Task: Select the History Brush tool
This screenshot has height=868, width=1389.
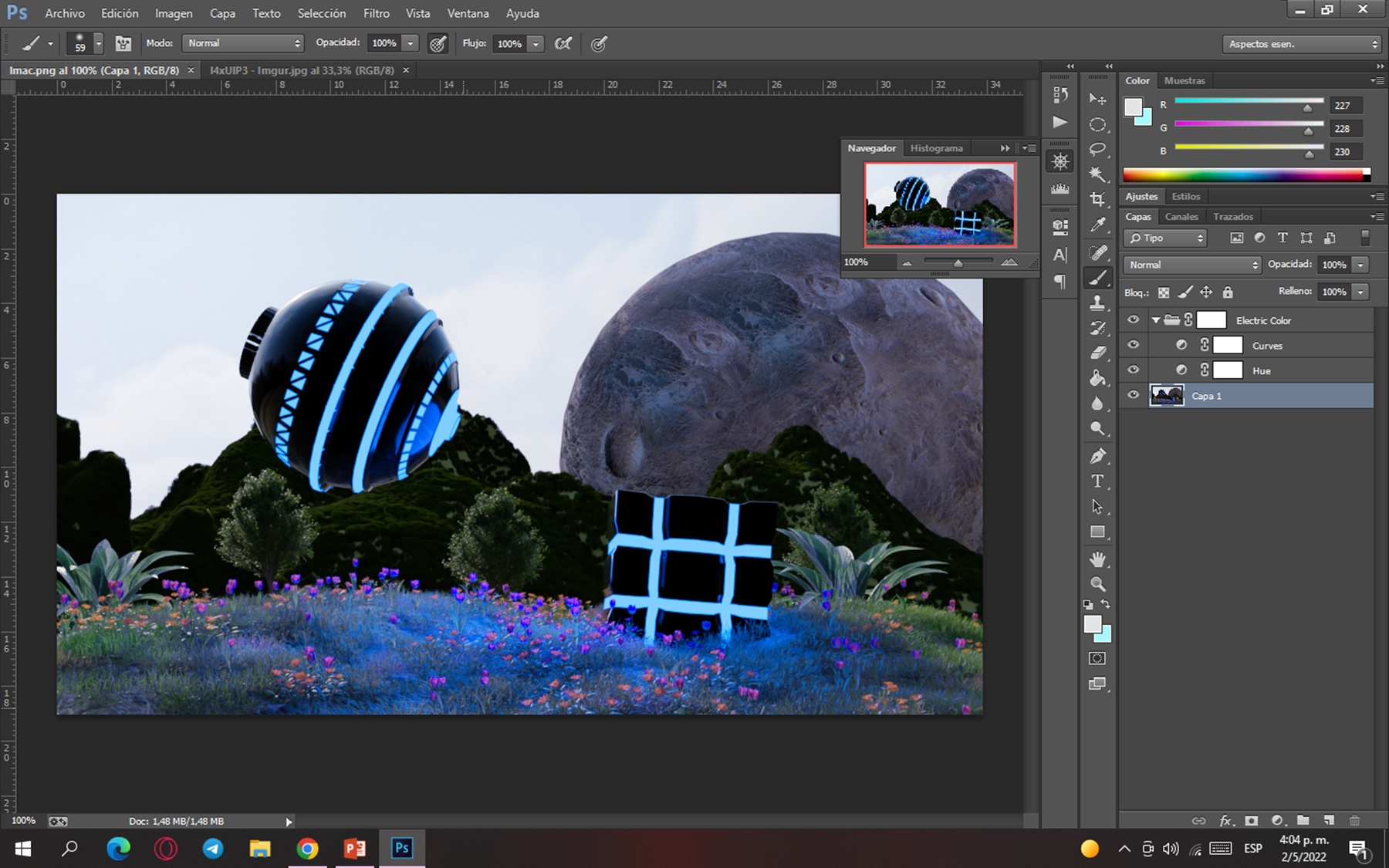Action: pos(1097,328)
